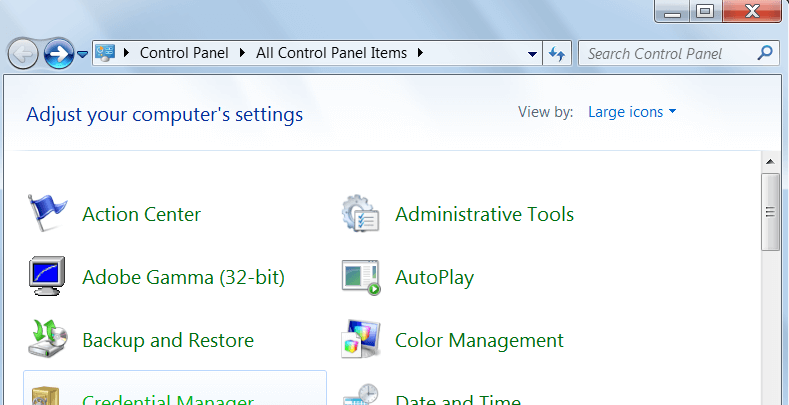Open the address bar history dropdown arrow
The height and width of the screenshot is (405, 789).
[x=533, y=53]
